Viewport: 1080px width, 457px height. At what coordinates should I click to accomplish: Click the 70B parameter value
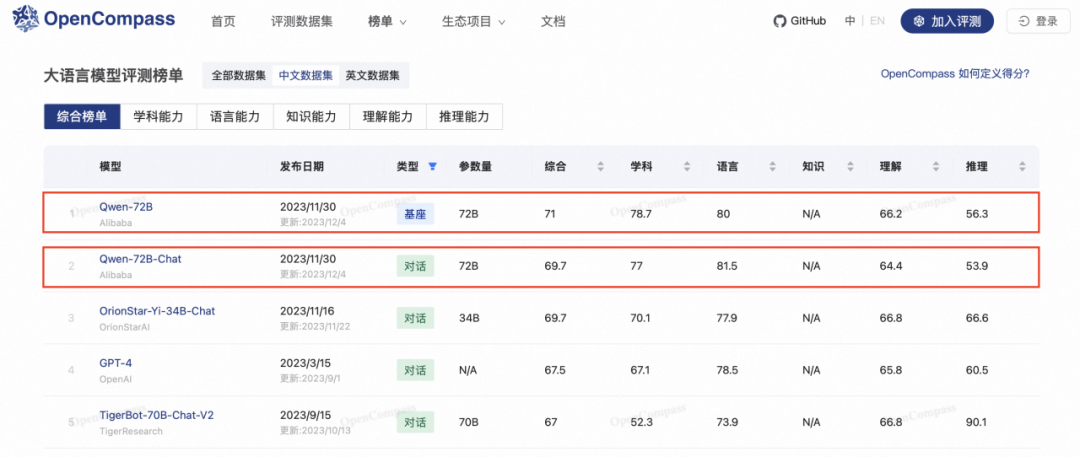tap(468, 423)
